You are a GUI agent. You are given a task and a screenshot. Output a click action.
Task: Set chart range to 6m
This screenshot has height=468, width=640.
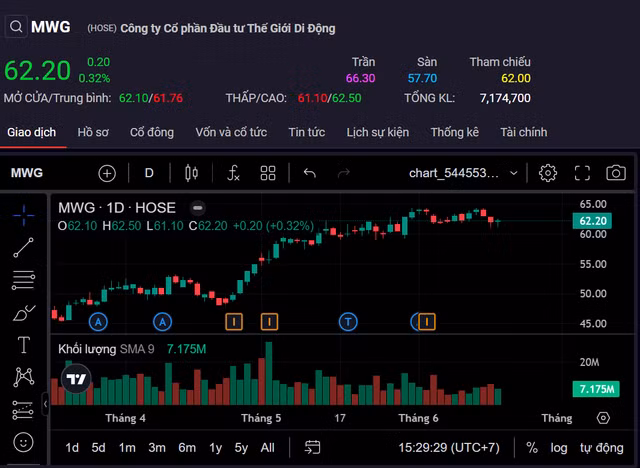[x=187, y=448]
